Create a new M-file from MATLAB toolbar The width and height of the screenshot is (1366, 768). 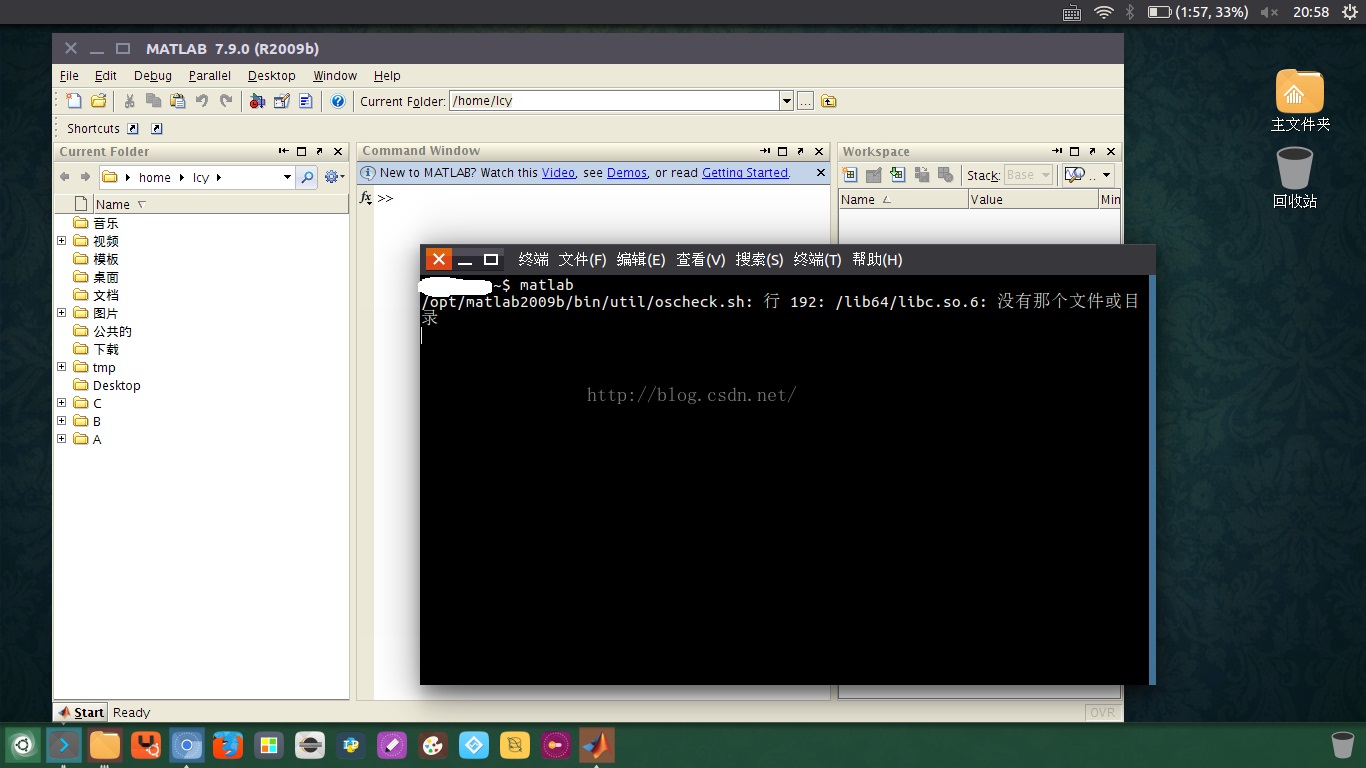(x=73, y=101)
